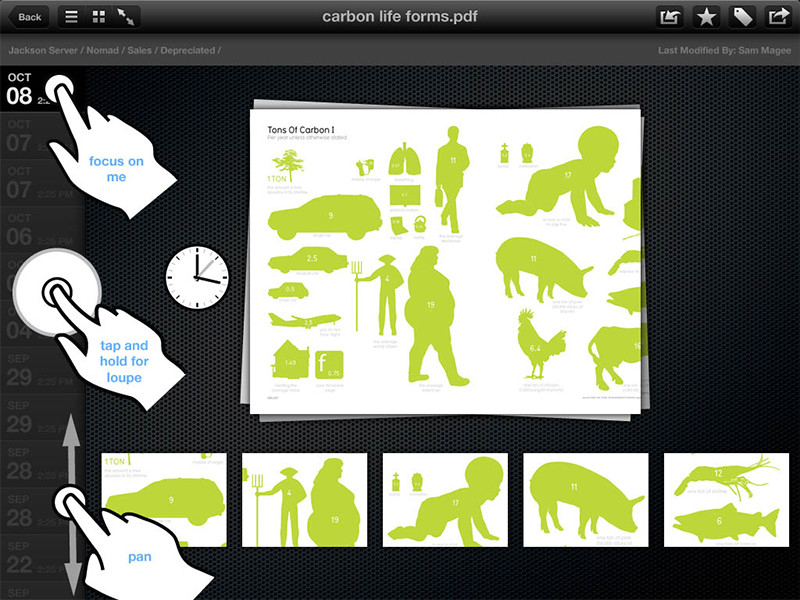Image resolution: width=800 pixels, height=600 pixels.
Task: Tap the Back button
Action: coord(28,16)
